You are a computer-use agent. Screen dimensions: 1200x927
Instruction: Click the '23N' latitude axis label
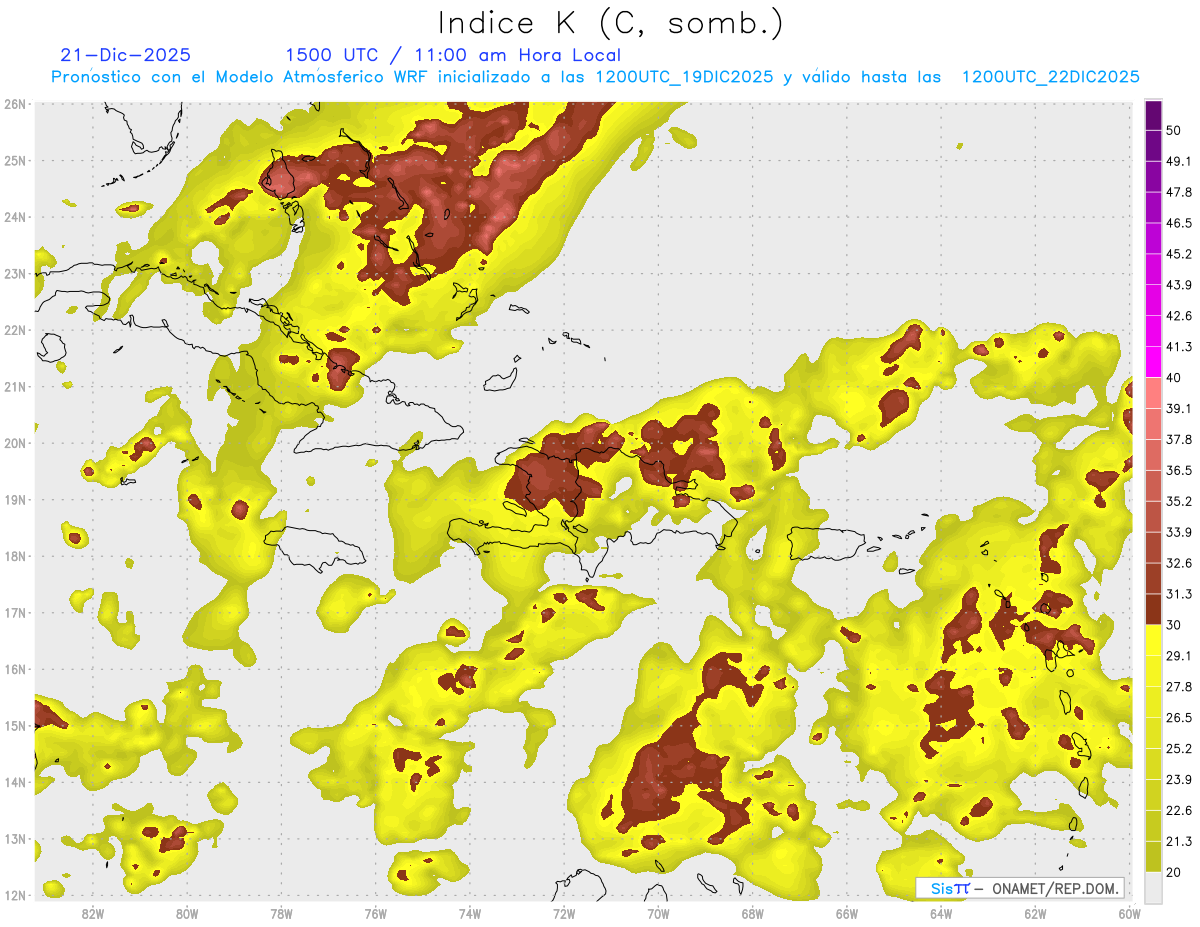tap(15, 273)
